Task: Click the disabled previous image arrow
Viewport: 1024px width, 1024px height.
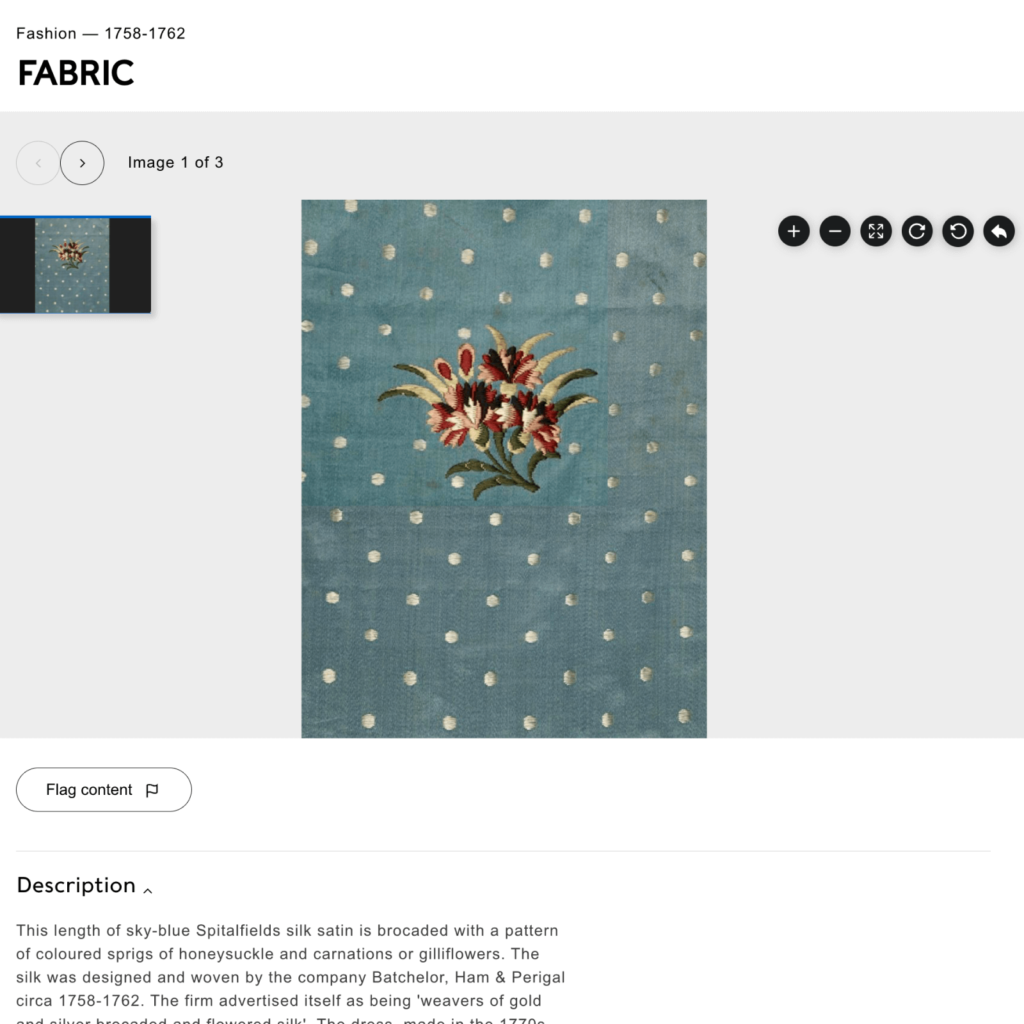Action: click(x=38, y=163)
